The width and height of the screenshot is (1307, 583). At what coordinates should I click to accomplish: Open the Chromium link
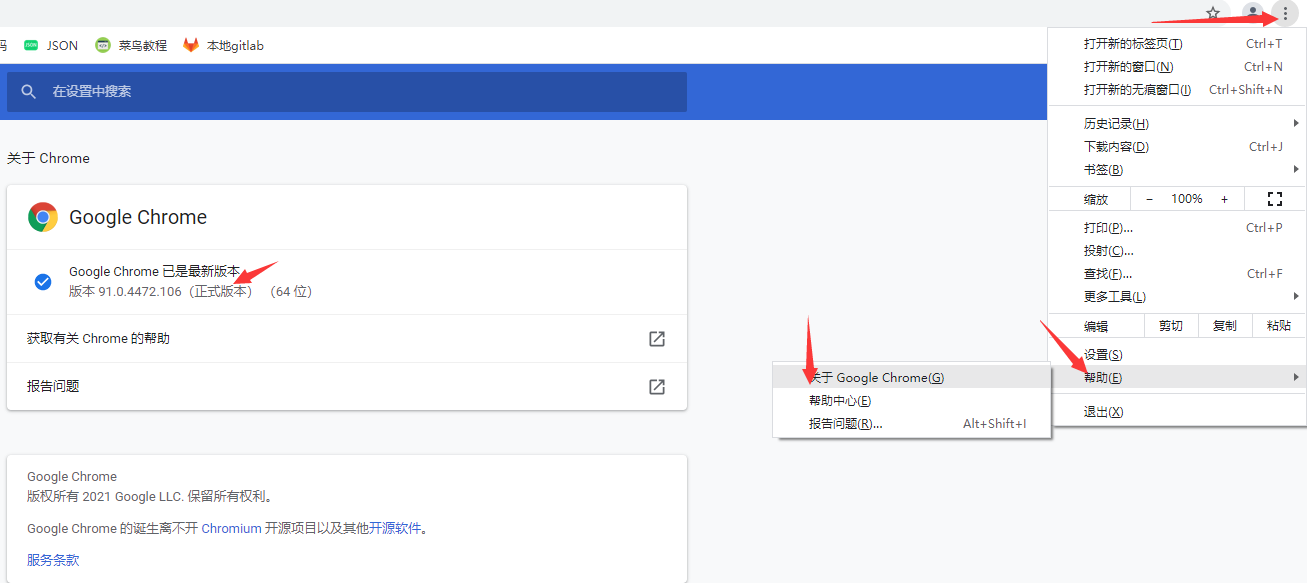click(x=231, y=528)
